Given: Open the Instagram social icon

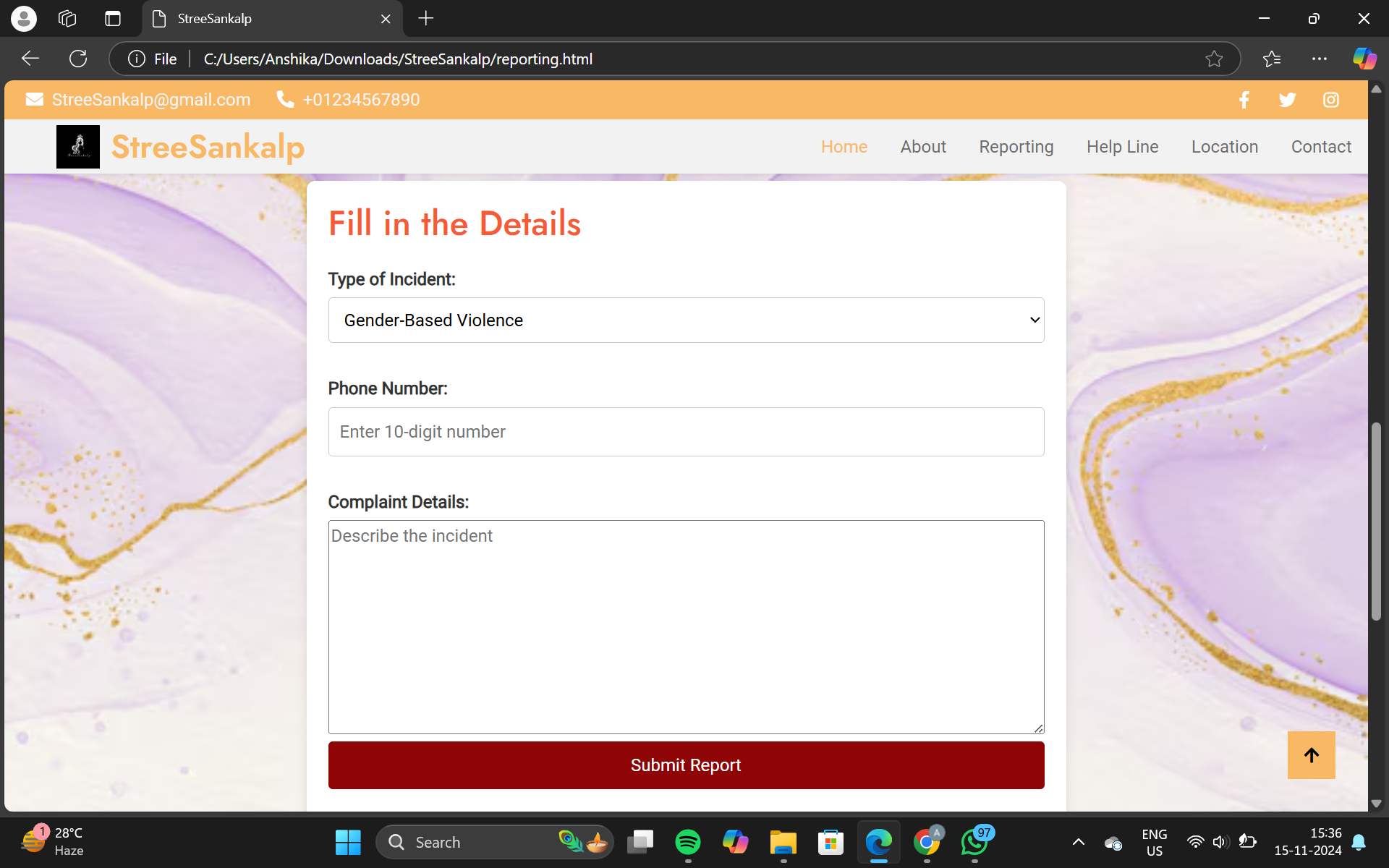Looking at the screenshot, I should [x=1330, y=100].
